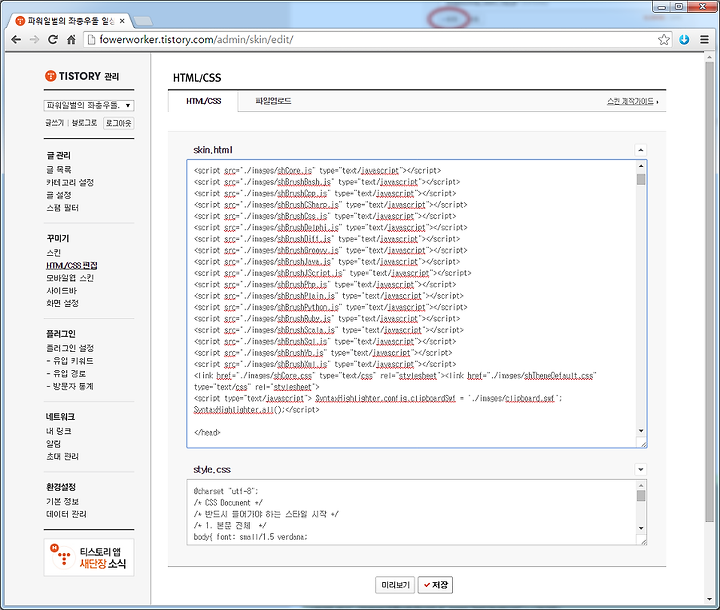Click the 미리보기 preview button
Viewport: 720px width, 610px height.
[395, 585]
